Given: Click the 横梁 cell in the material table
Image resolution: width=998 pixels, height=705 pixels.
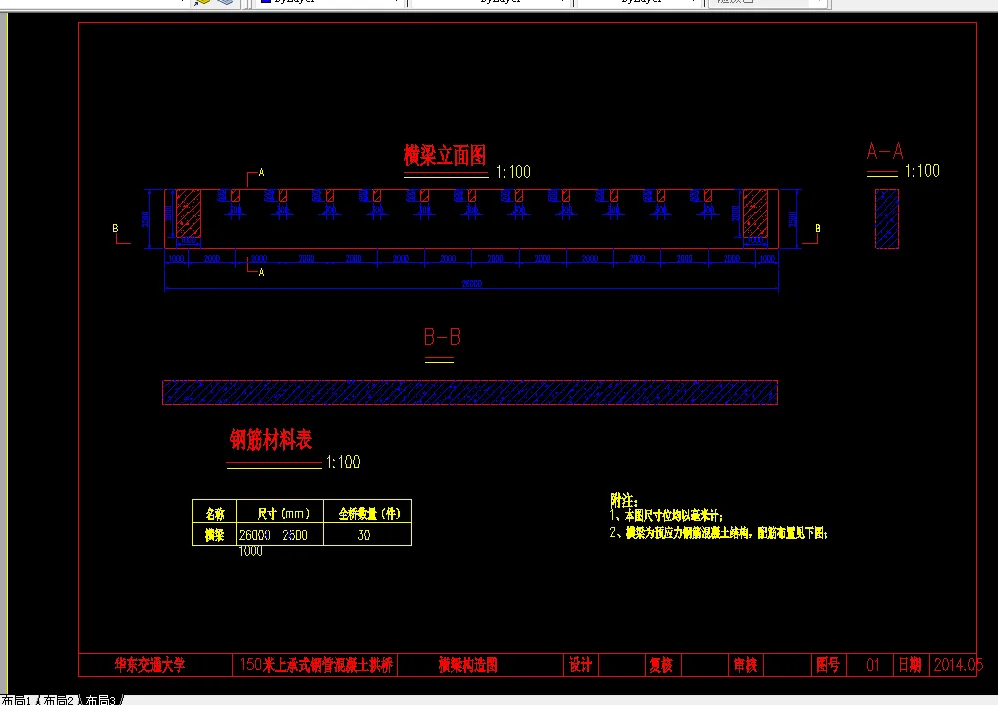Looking at the screenshot, I should 214,534.
